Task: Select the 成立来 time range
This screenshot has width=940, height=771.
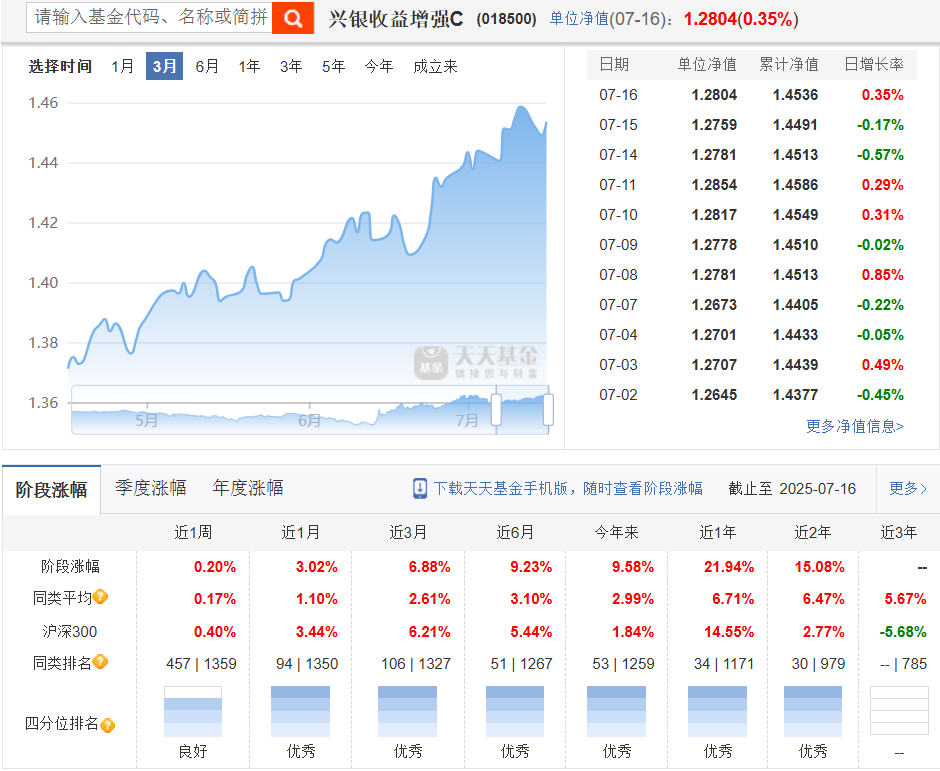Action: (x=435, y=66)
